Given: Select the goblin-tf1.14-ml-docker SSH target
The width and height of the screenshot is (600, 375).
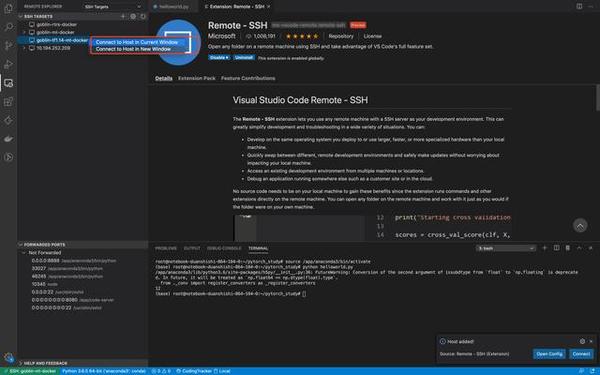Looking at the screenshot, I should [x=62, y=40].
